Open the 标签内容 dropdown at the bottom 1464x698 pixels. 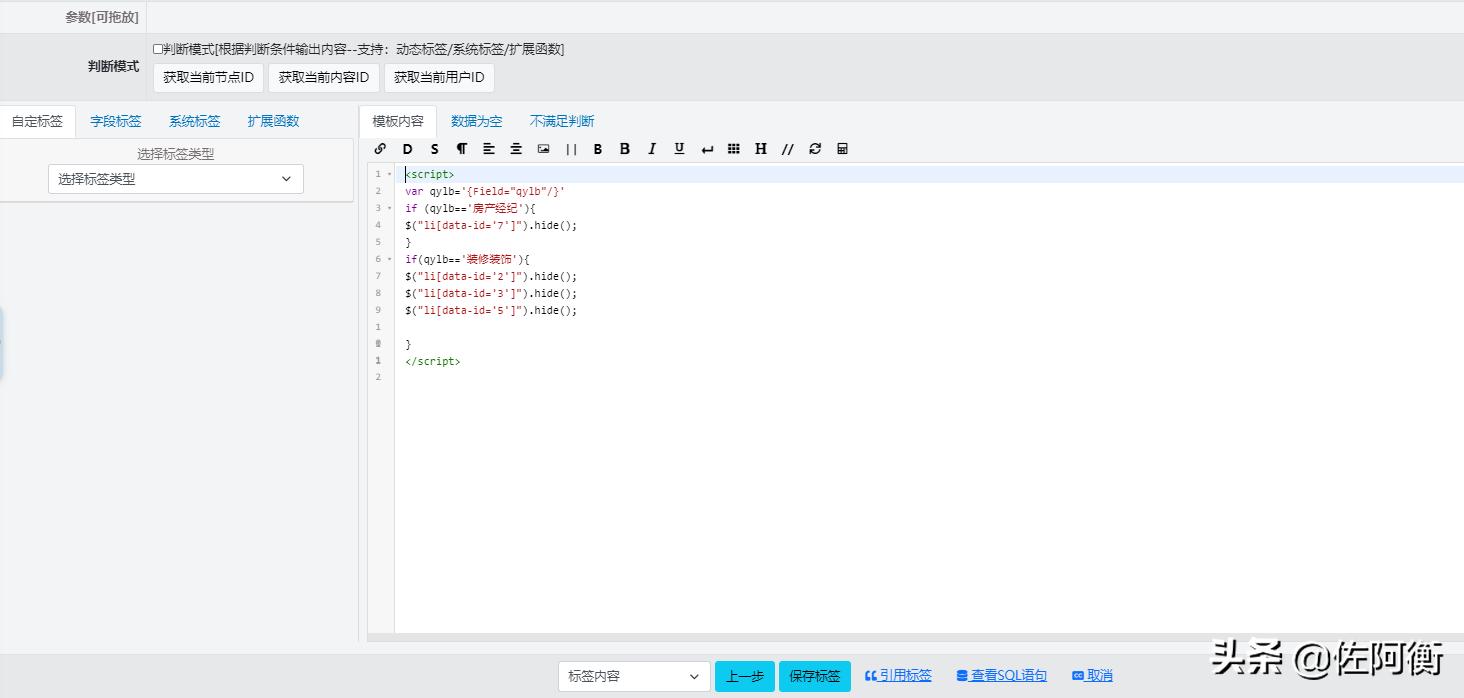(x=633, y=676)
